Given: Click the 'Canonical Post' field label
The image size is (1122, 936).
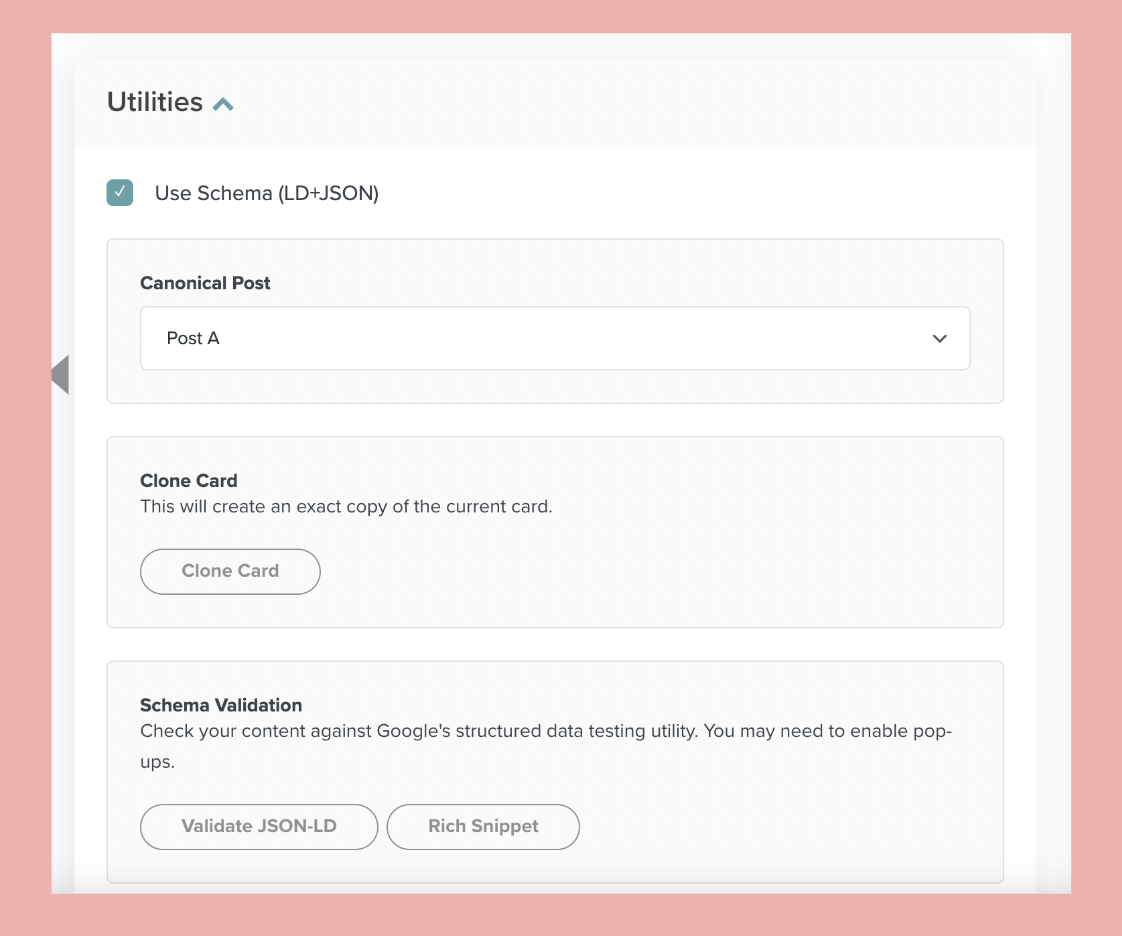Looking at the screenshot, I should tap(205, 283).
